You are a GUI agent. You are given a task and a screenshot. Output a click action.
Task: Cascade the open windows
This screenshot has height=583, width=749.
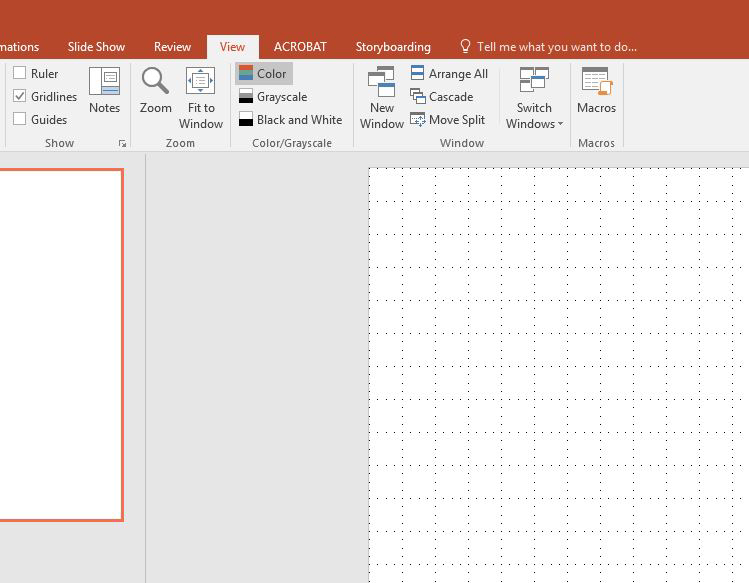point(442,97)
